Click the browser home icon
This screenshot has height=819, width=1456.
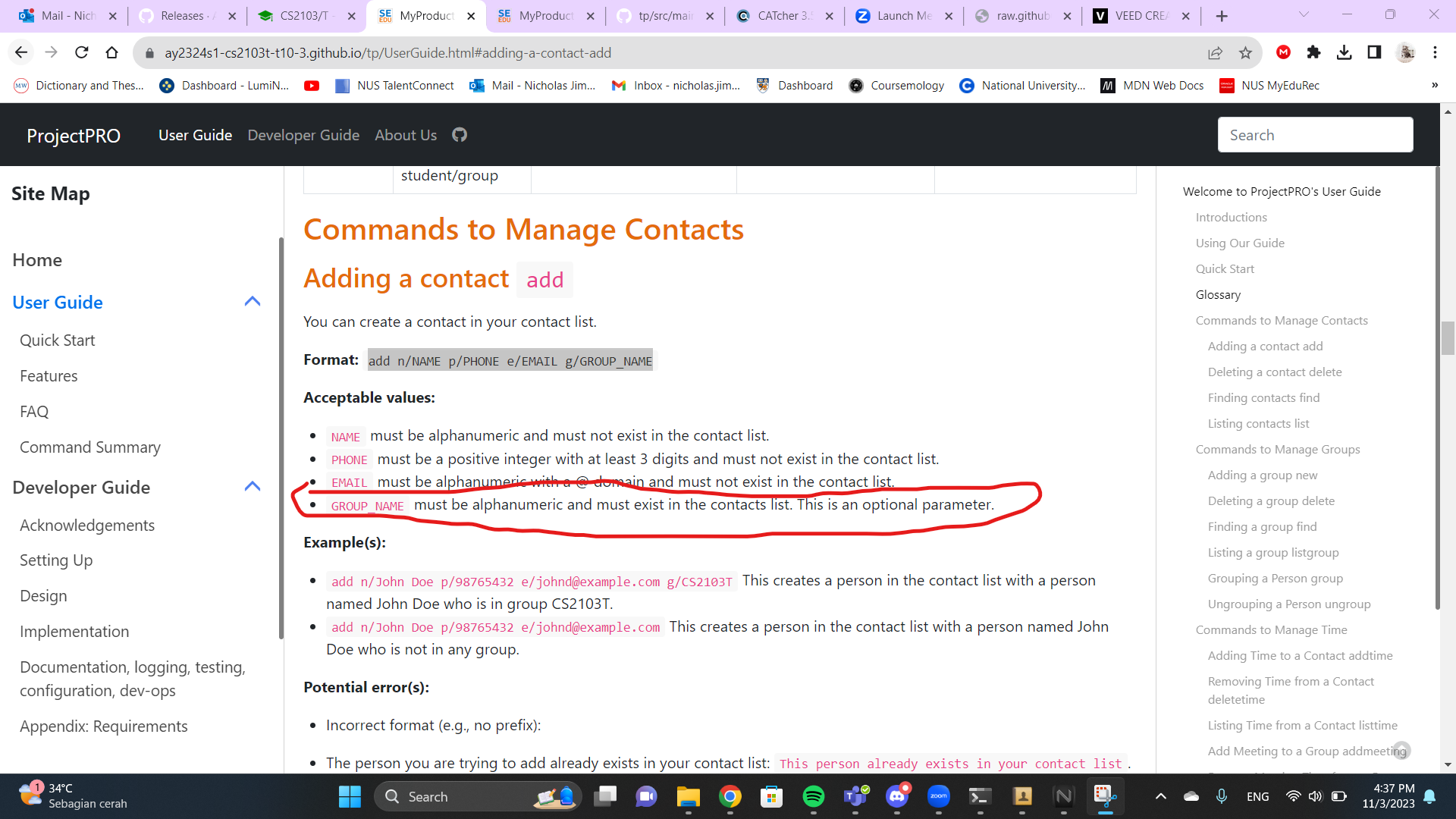point(112,52)
